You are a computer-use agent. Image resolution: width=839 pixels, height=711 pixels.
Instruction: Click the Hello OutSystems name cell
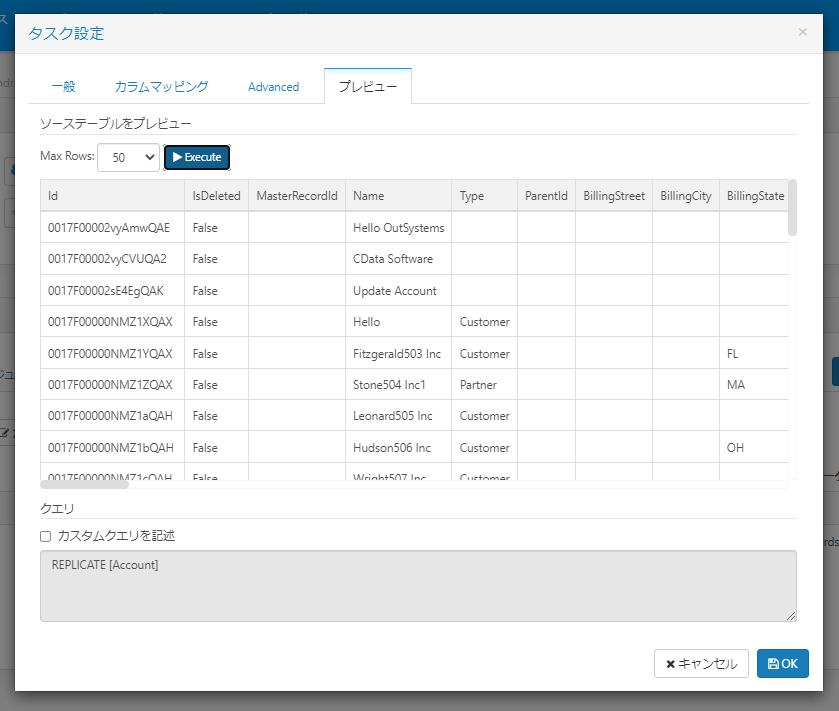click(x=399, y=227)
